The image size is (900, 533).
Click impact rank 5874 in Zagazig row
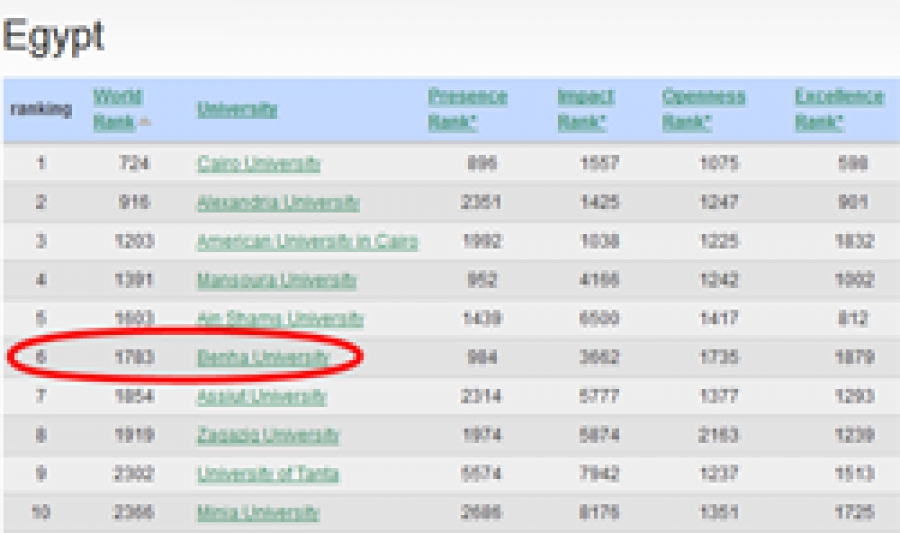tap(599, 435)
